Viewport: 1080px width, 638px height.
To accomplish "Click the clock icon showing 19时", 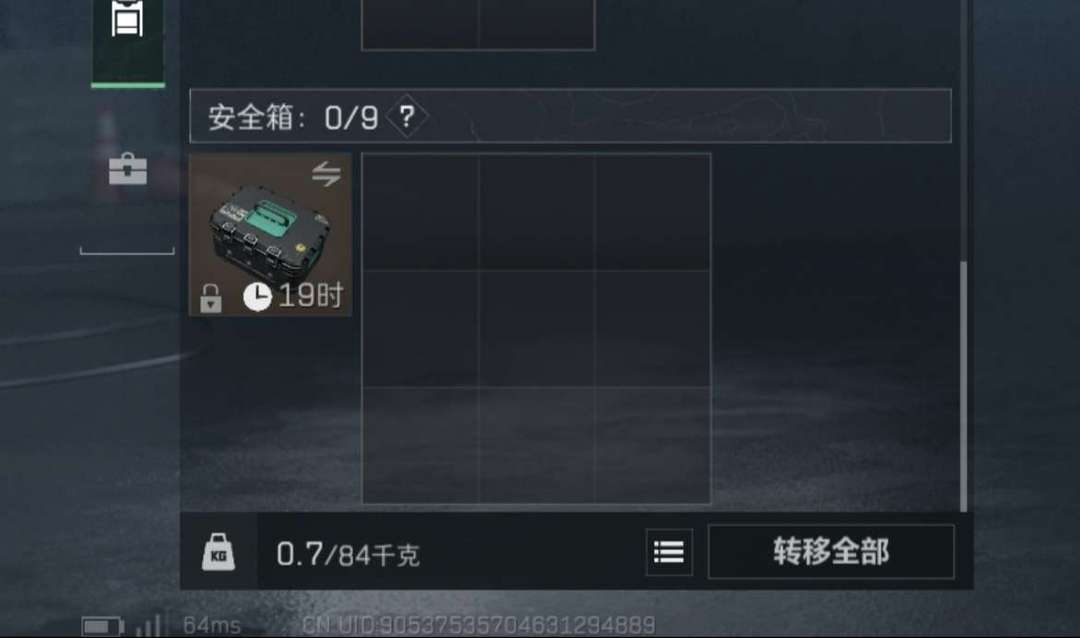I will click(258, 296).
